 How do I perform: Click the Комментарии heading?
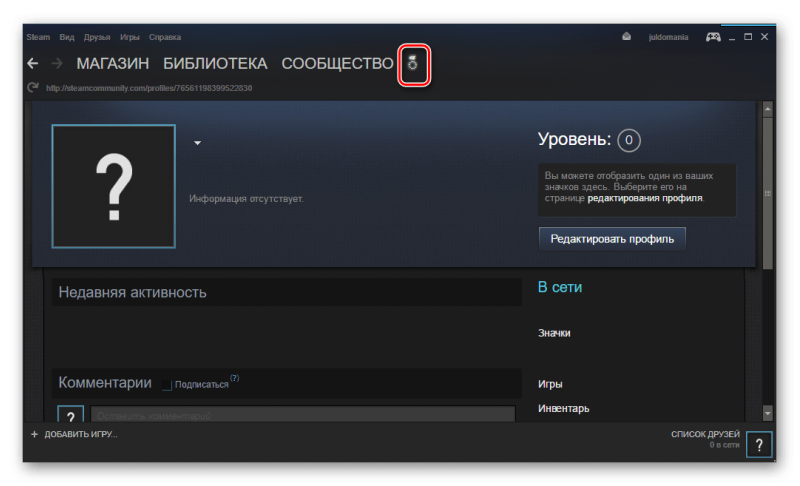105,382
